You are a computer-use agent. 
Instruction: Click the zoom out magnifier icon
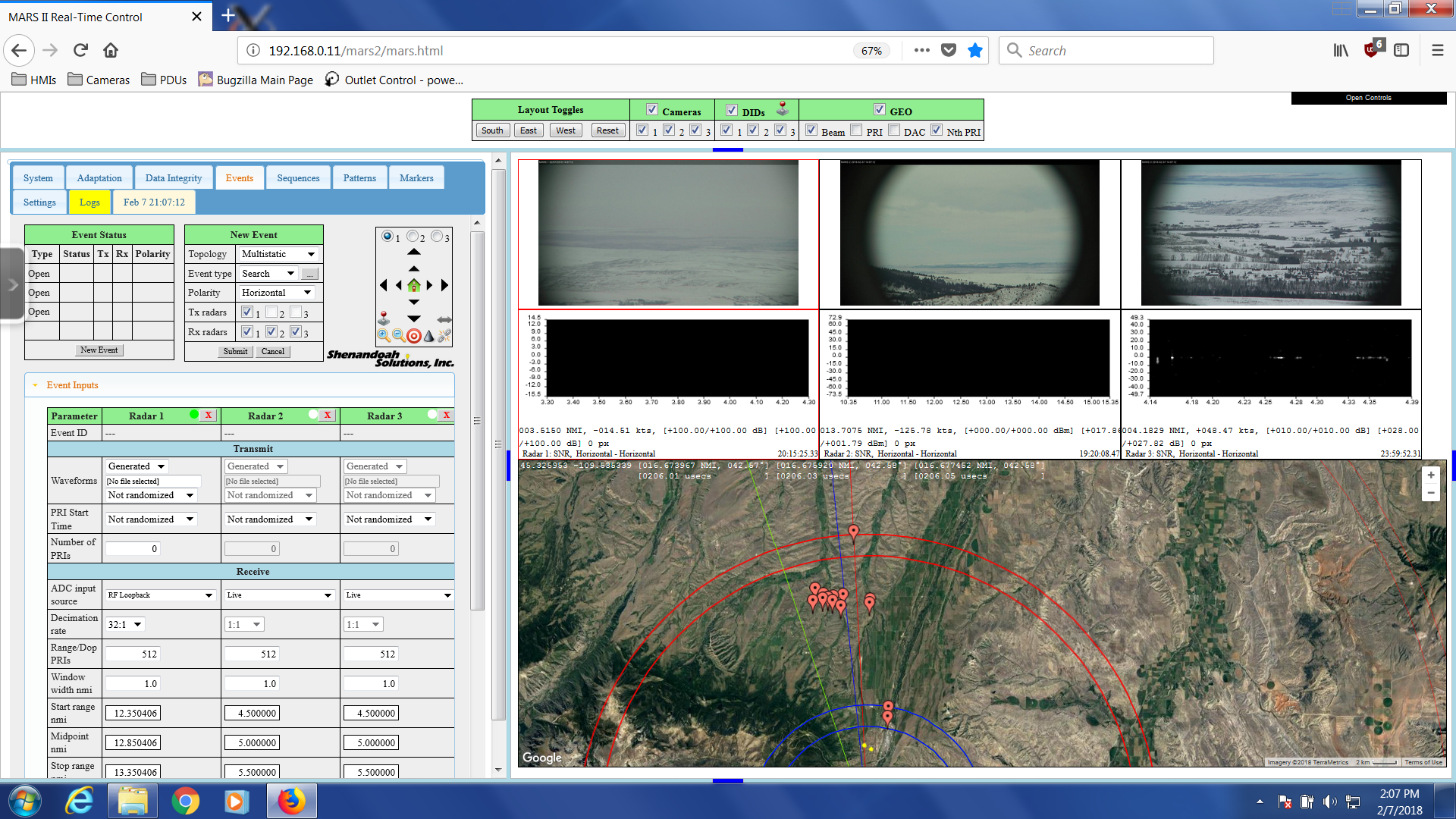click(x=398, y=335)
